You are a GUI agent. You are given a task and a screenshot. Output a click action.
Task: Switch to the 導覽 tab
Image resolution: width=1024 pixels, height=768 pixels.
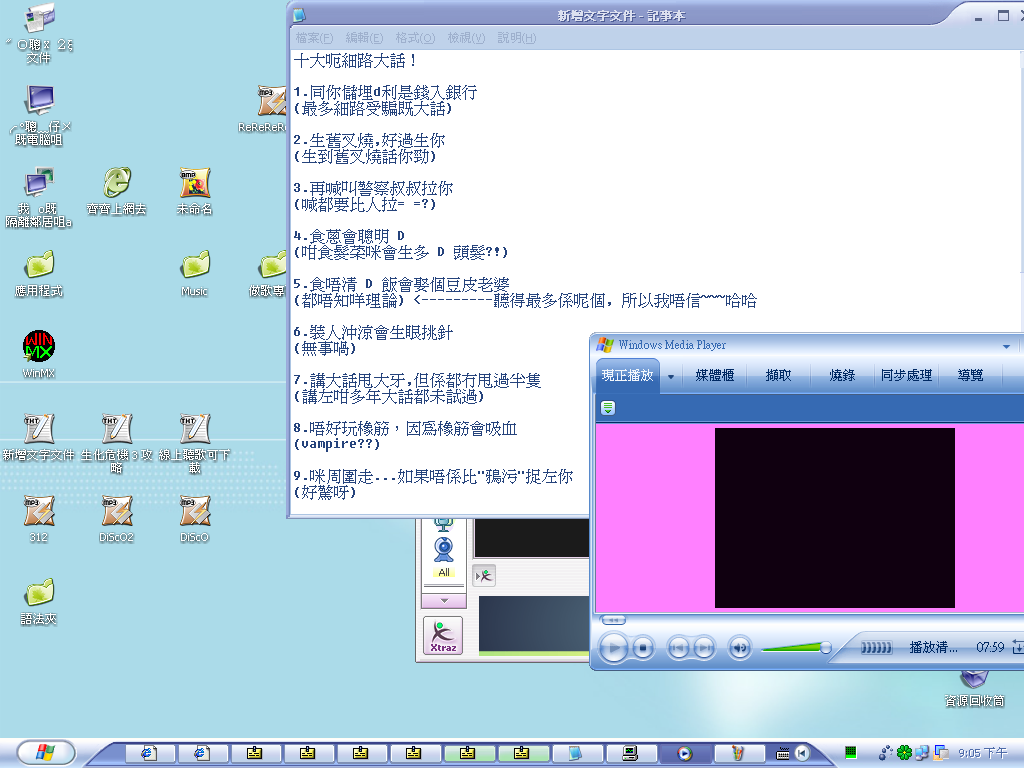click(x=970, y=376)
